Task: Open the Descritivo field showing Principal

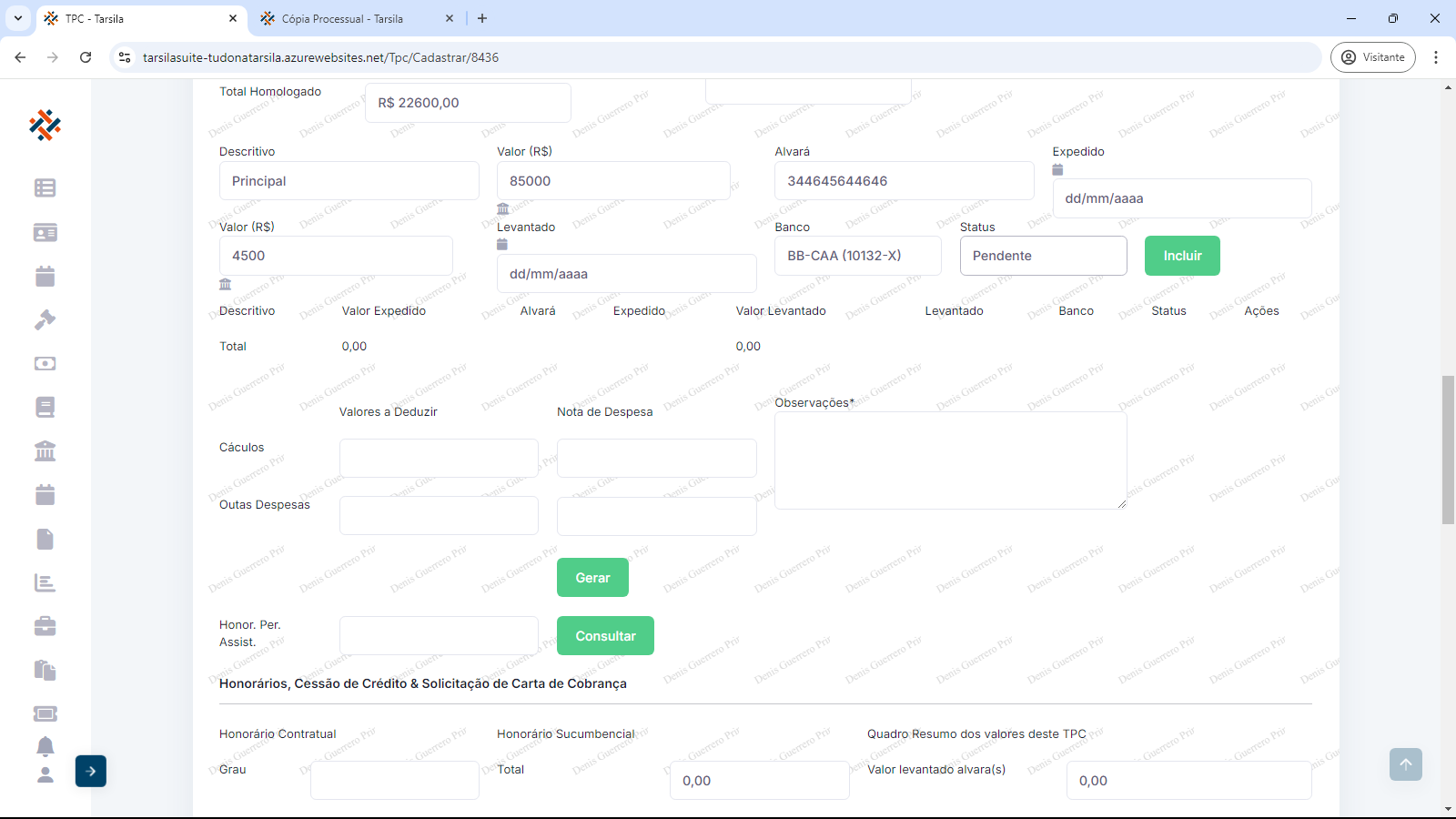Action: coord(349,181)
